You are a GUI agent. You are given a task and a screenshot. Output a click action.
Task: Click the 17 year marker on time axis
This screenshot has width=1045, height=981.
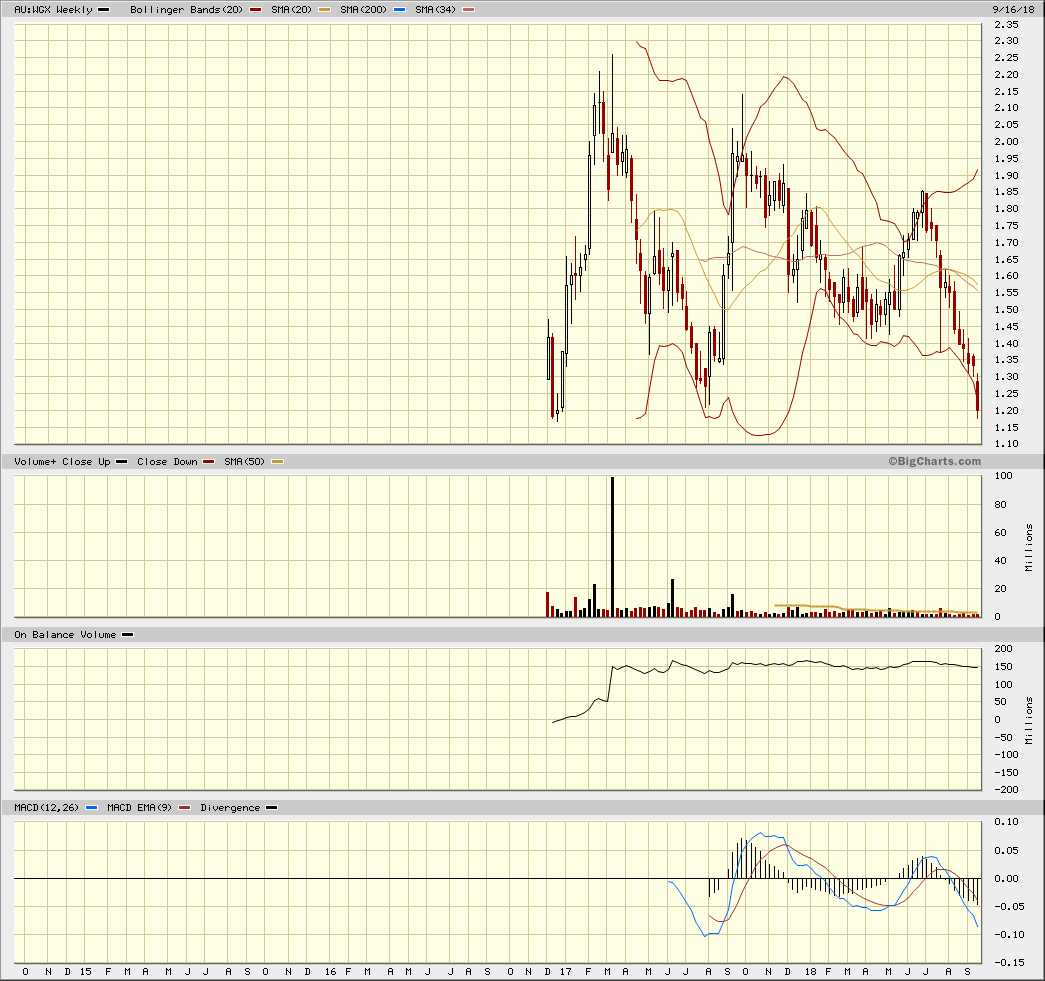[566, 972]
